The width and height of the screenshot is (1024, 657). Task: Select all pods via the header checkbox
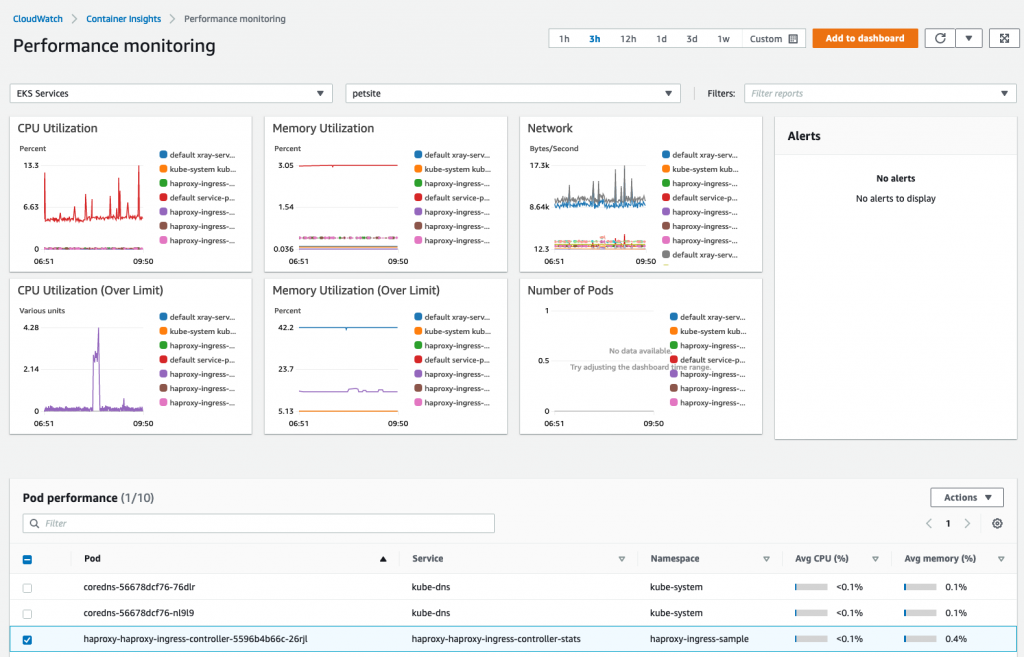point(28,559)
